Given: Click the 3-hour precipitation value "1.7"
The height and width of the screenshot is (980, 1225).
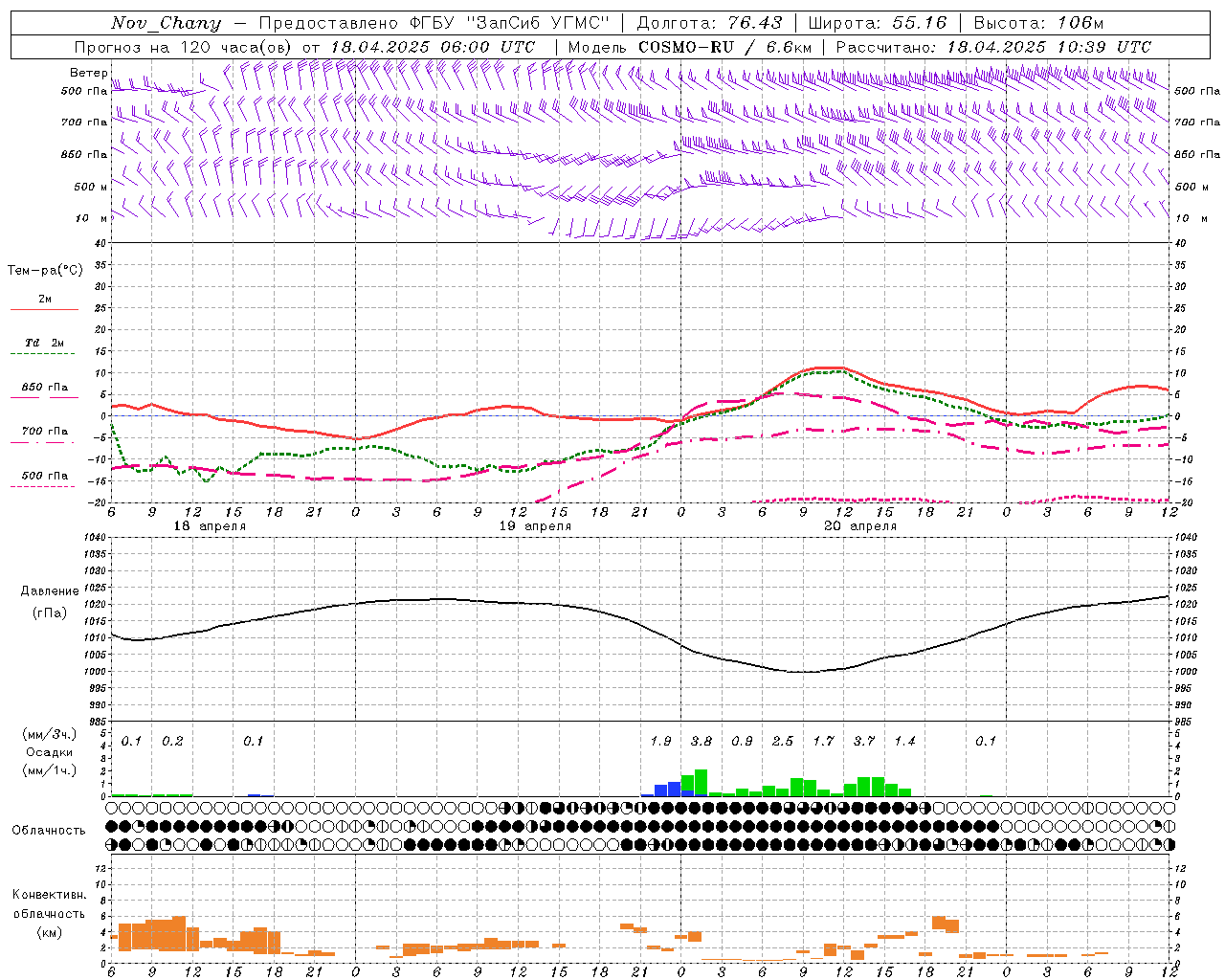Looking at the screenshot, I should (823, 741).
